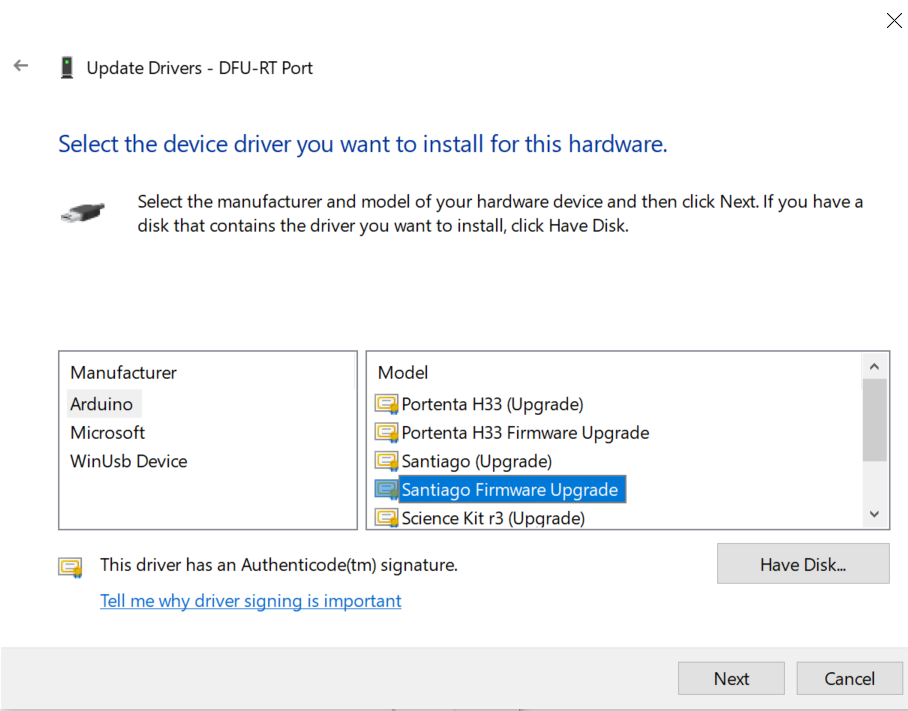908x711 pixels.
Task: Select the Portenta H33 Firmware Upgrade model
Action: 525,433
